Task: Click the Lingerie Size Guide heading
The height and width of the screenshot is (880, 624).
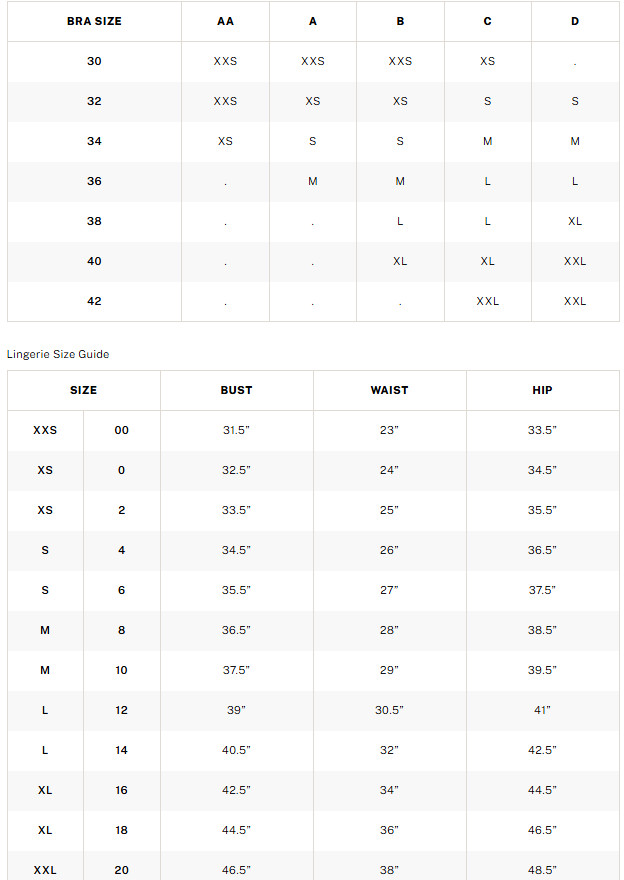Action: pos(58,354)
